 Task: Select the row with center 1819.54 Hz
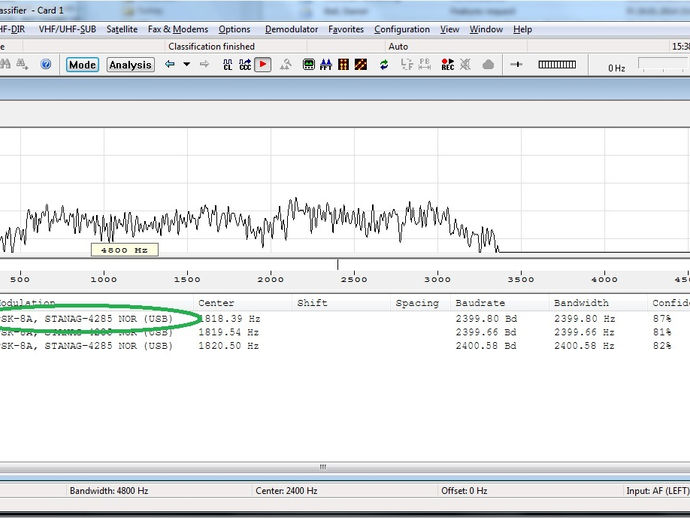point(345,332)
